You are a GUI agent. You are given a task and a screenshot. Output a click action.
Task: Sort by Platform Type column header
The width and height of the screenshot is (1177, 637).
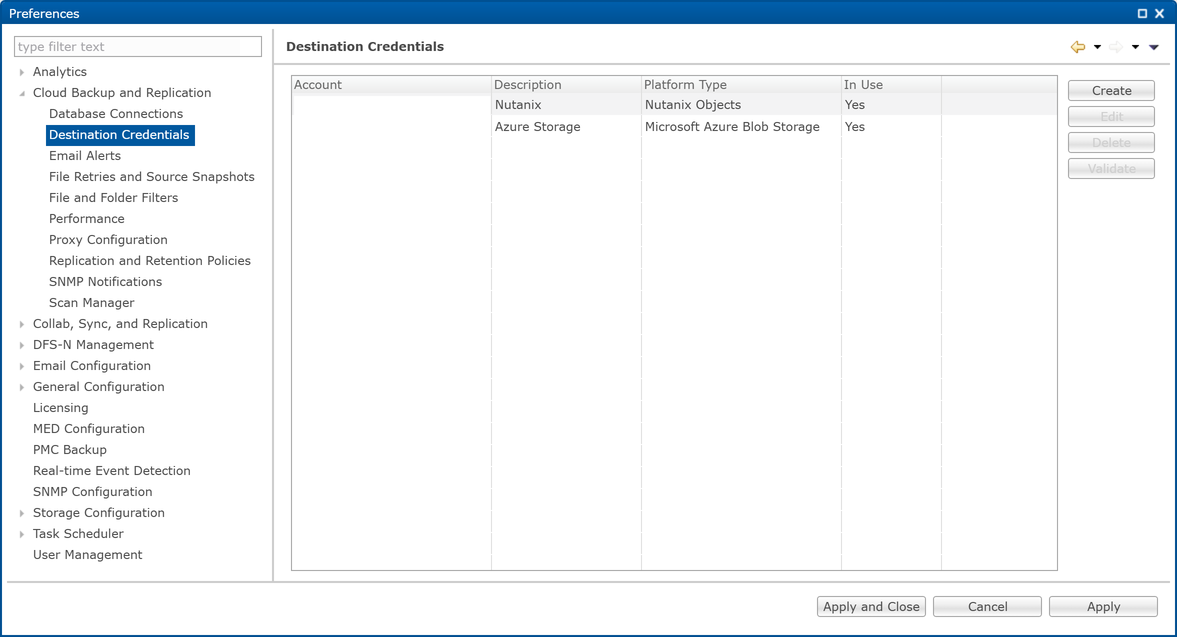tap(742, 85)
